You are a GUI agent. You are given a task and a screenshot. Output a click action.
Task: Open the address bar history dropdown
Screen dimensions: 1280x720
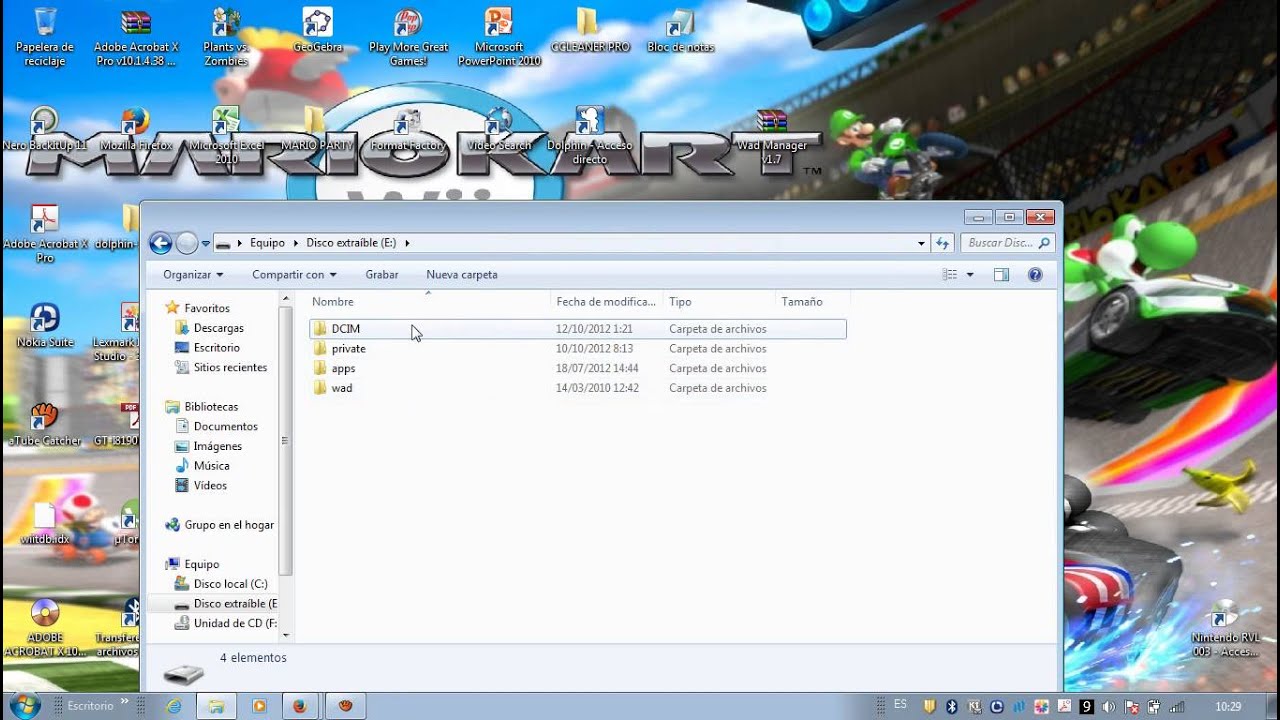[x=921, y=243]
